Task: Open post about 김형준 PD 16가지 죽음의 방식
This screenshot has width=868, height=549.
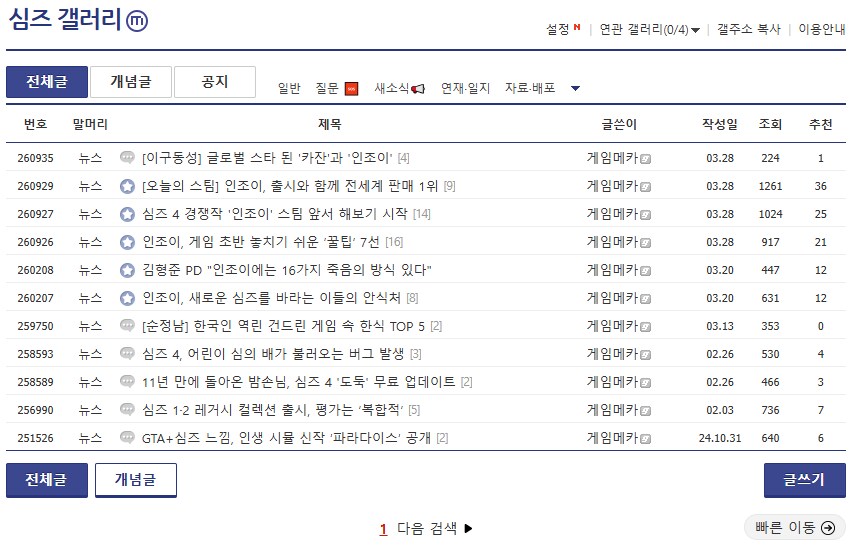Action: [287, 270]
